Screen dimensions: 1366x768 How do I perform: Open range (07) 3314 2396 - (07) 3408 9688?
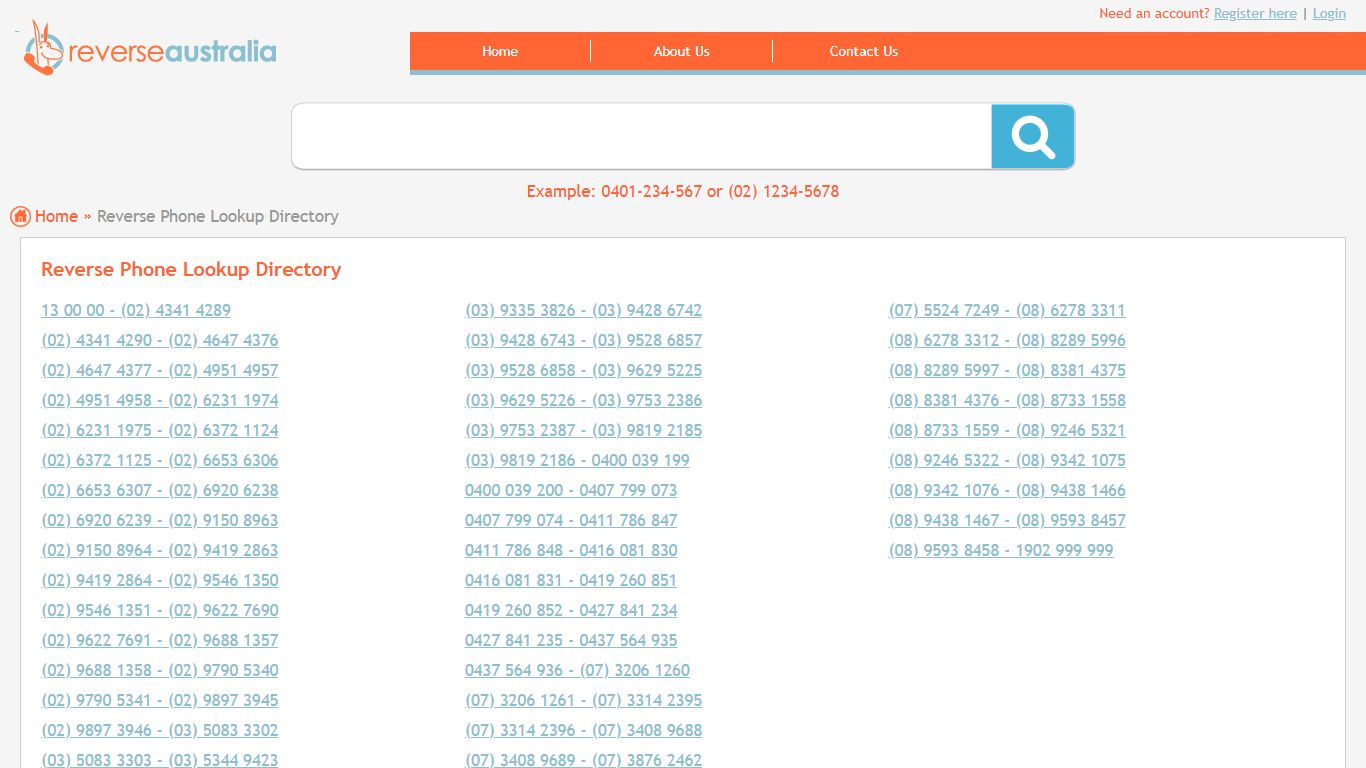(584, 730)
